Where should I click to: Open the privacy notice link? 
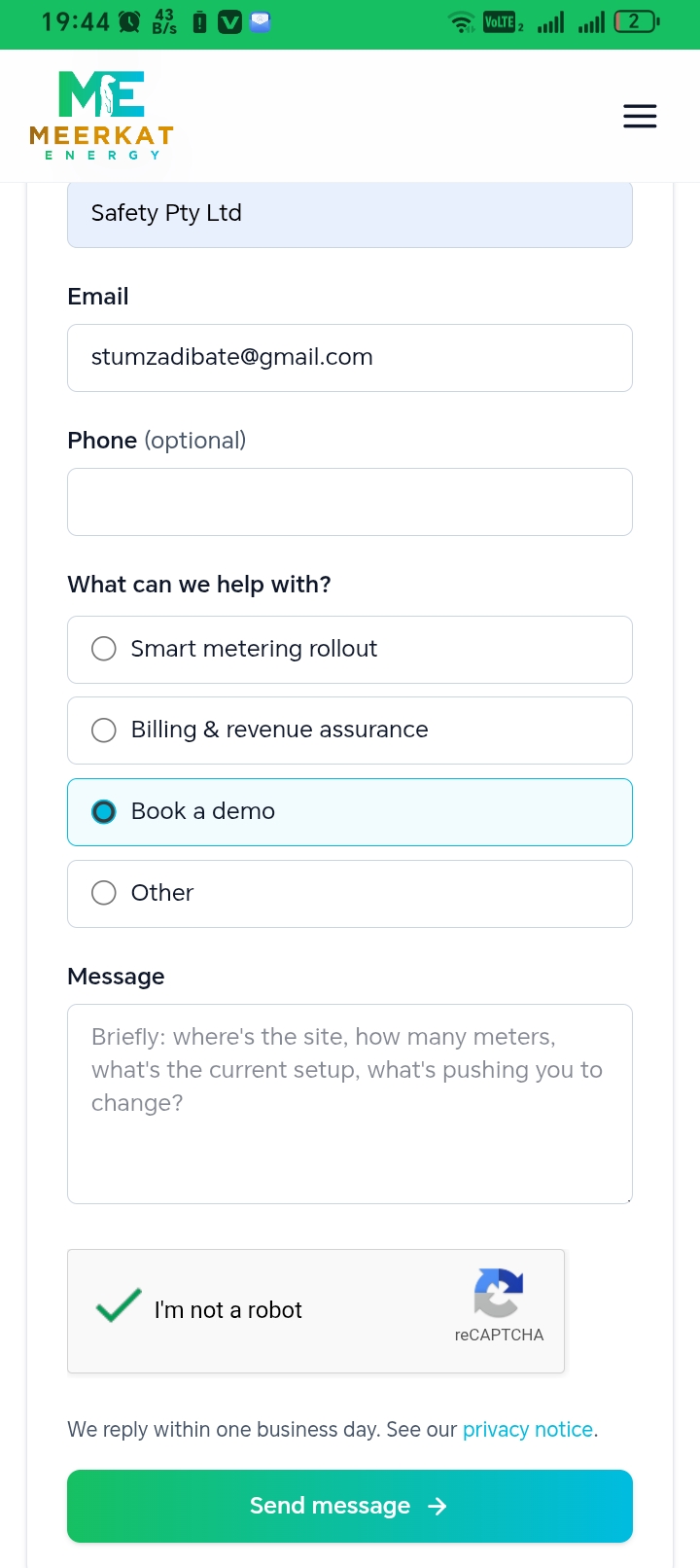tap(528, 1429)
